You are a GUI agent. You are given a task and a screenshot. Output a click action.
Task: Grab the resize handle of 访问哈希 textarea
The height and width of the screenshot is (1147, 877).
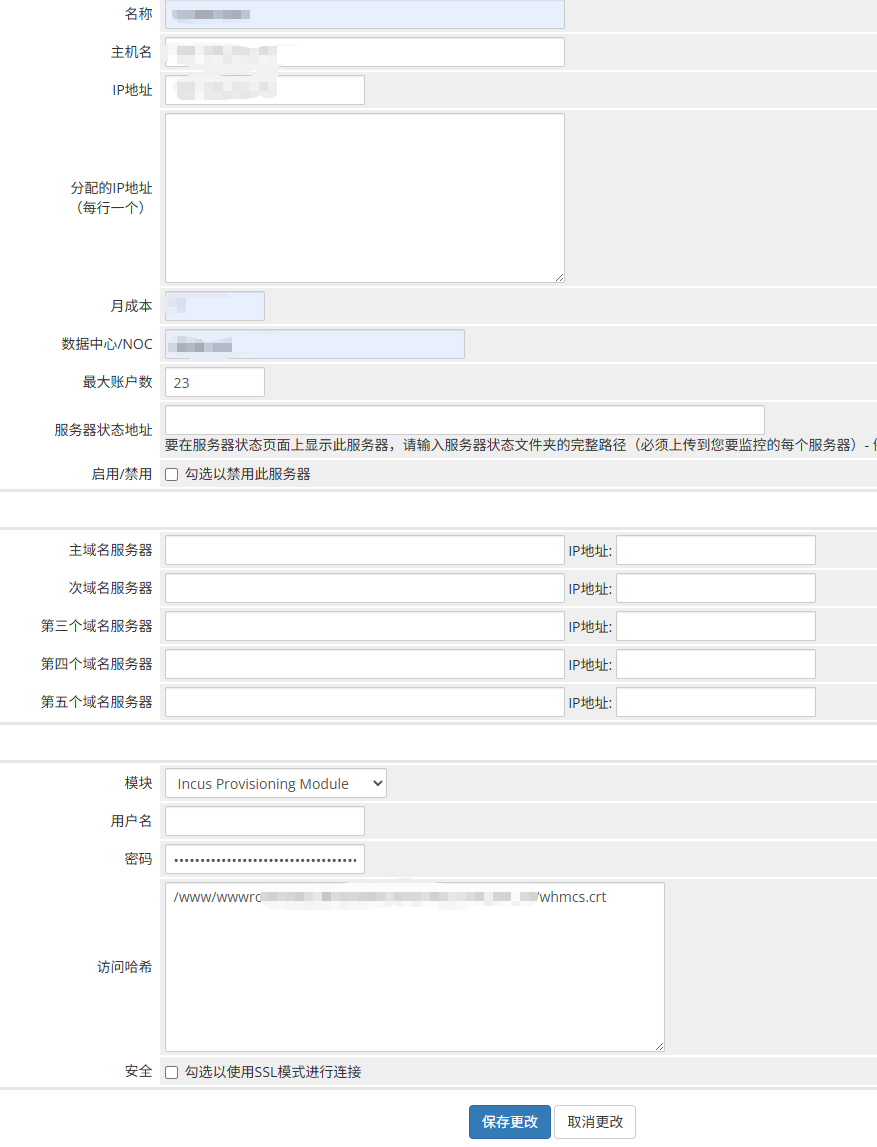click(x=659, y=1047)
